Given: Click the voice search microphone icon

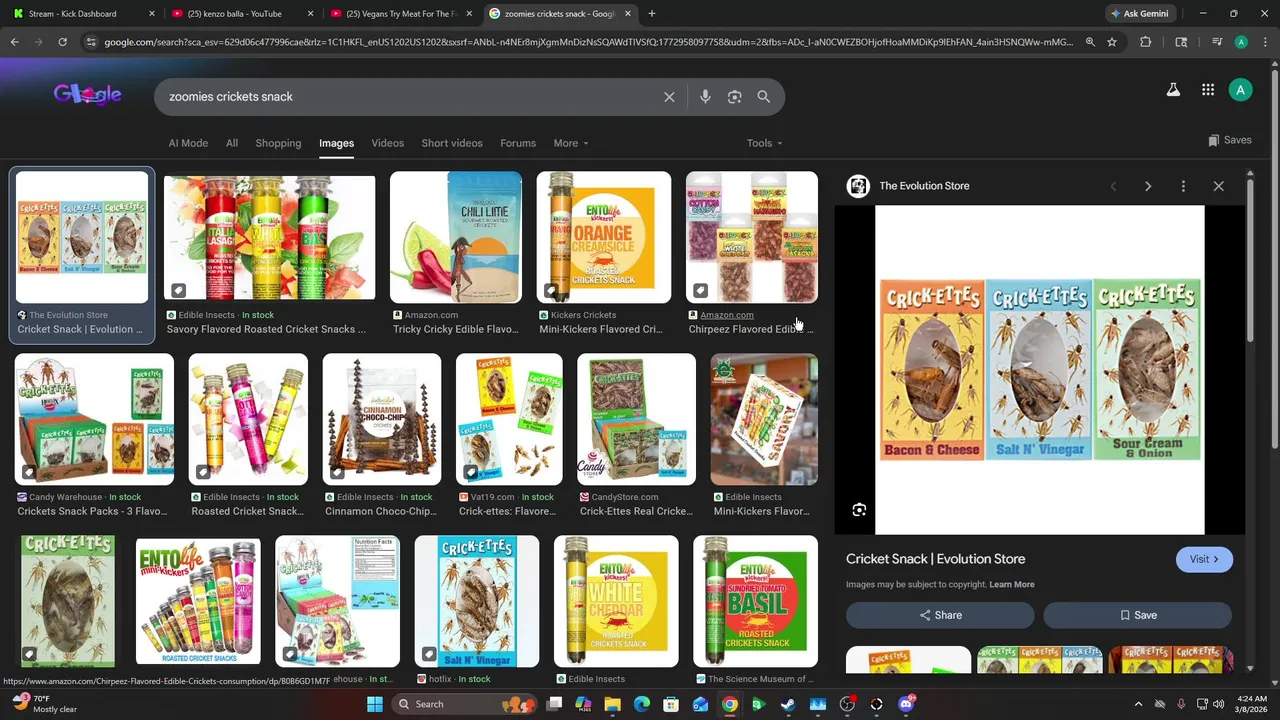Looking at the screenshot, I should [705, 97].
